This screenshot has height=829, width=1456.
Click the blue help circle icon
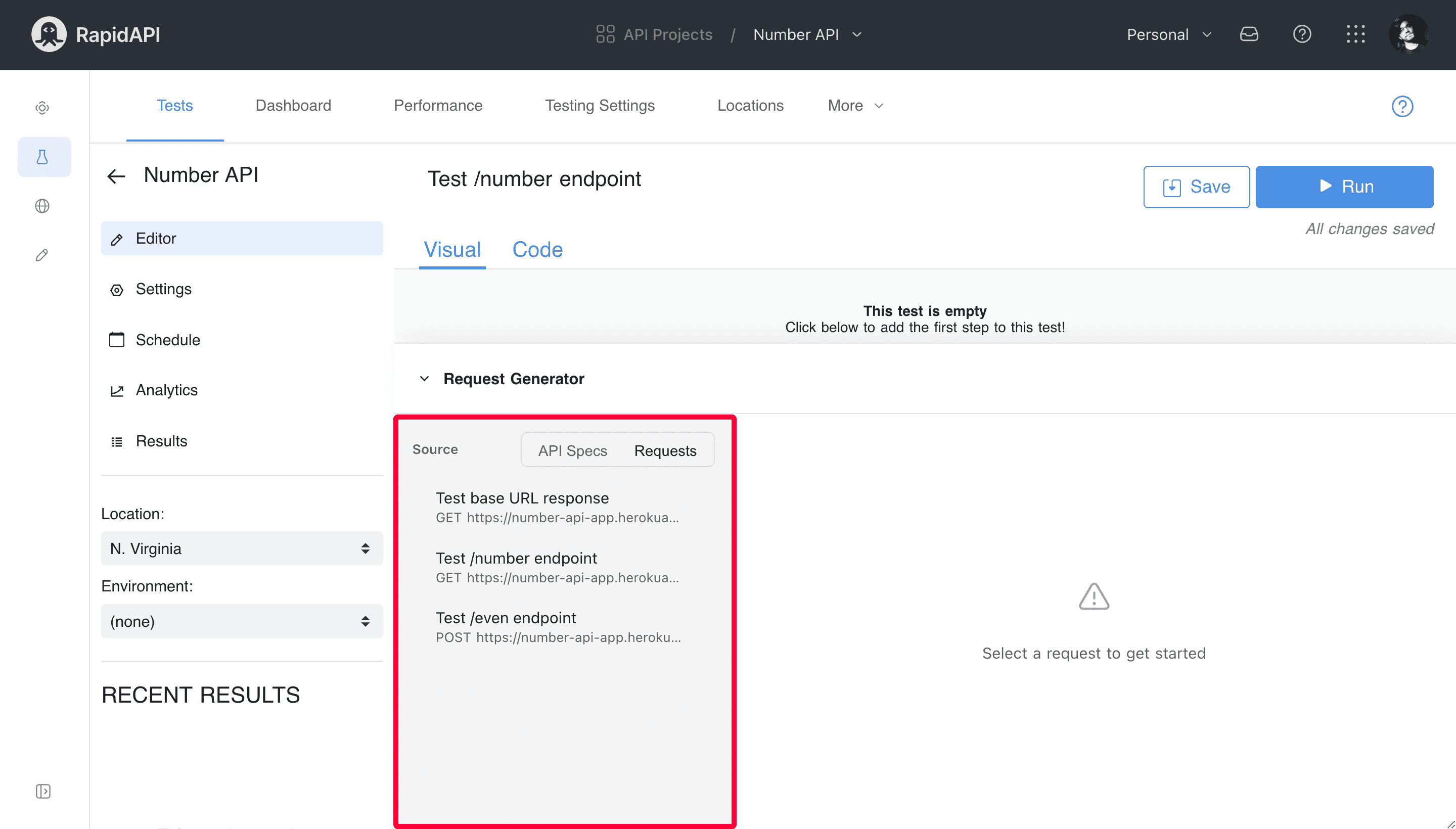(x=1402, y=106)
